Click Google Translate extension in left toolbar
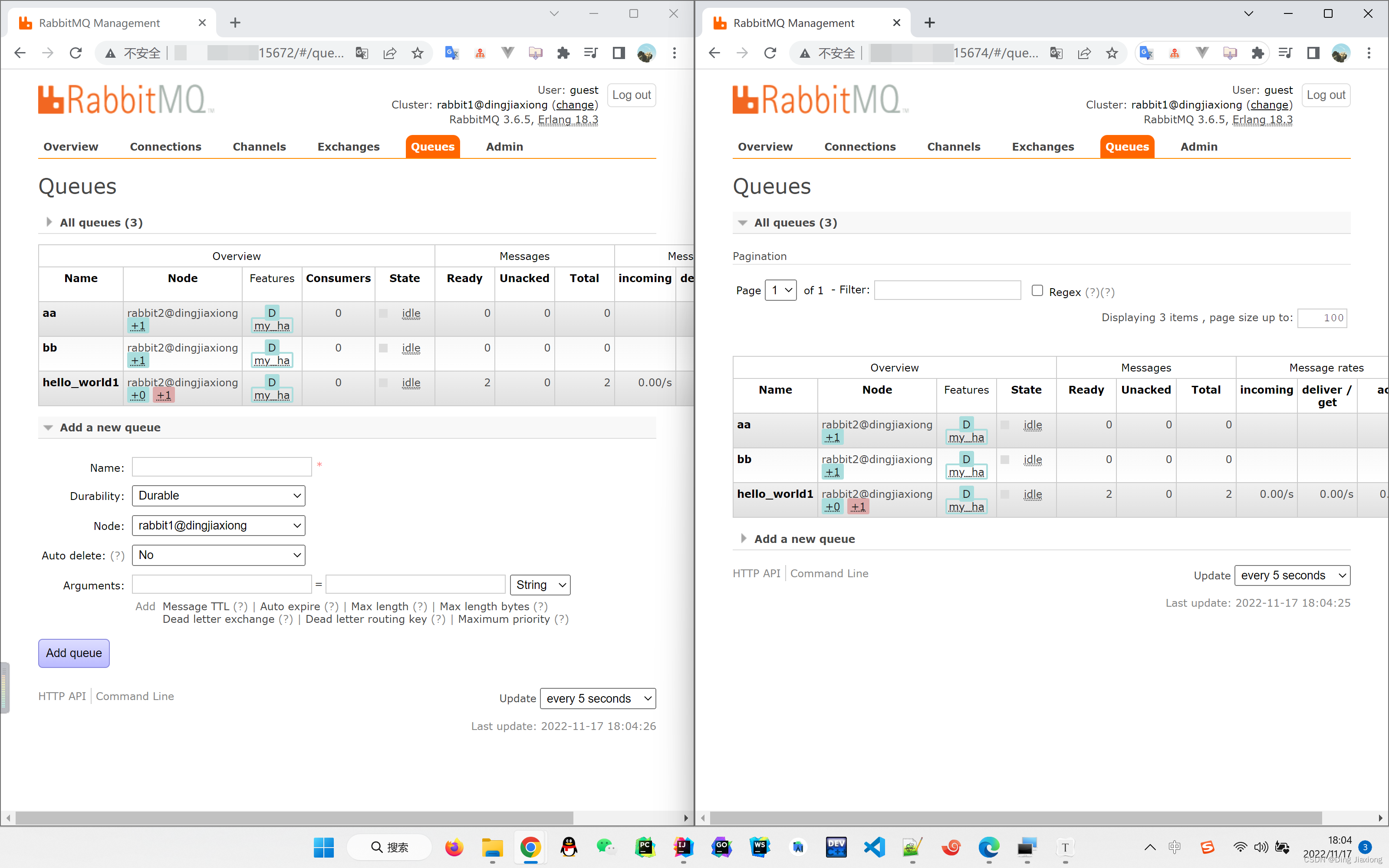Image resolution: width=1389 pixels, height=868 pixels. (452, 53)
